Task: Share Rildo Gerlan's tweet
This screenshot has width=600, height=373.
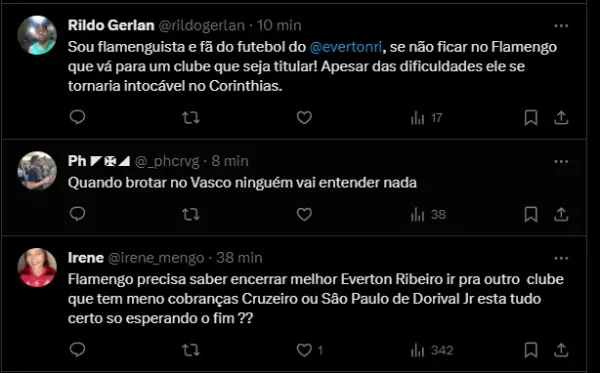Action: [561, 117]
